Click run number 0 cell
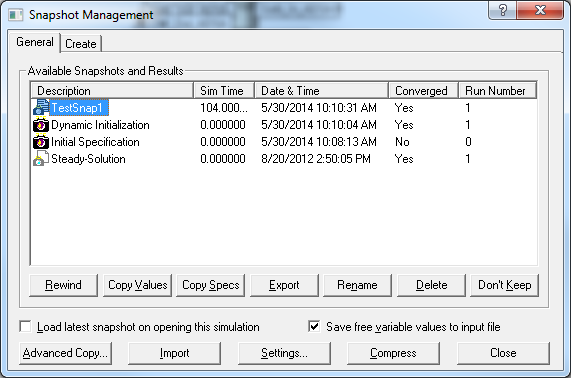 468,142
